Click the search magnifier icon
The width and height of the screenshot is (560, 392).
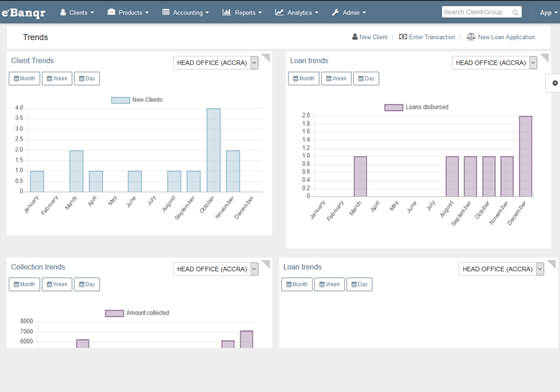click(x=515, y=12)
